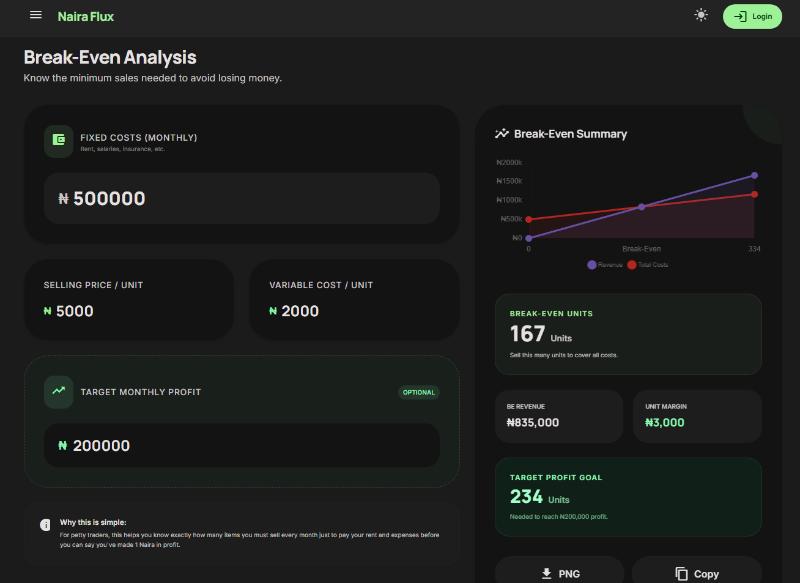The image size is (800, 583).
Task: Click the green Naira symbol before 2000
Action: click(x=273, y=311)
